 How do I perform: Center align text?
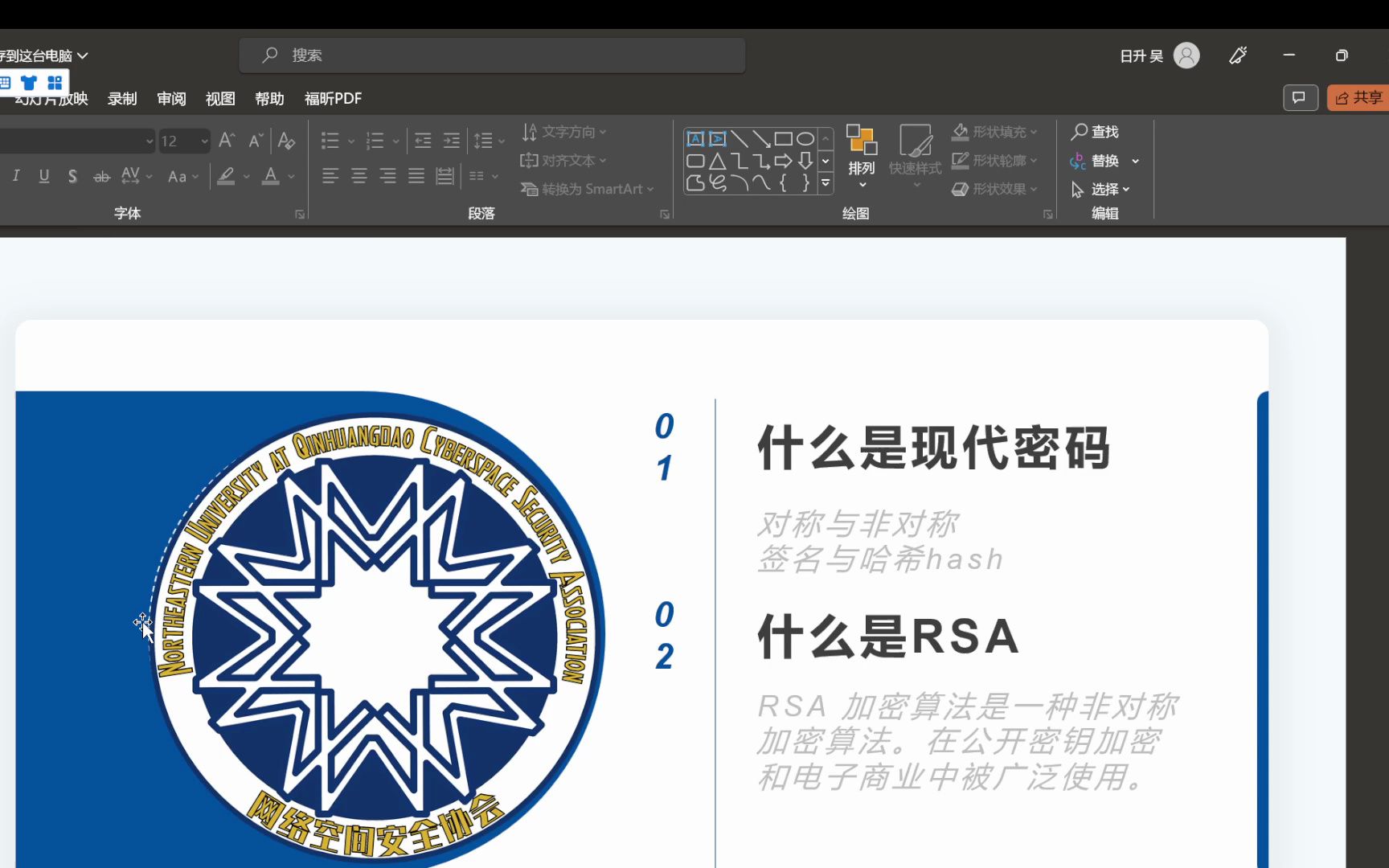point(359,176)
